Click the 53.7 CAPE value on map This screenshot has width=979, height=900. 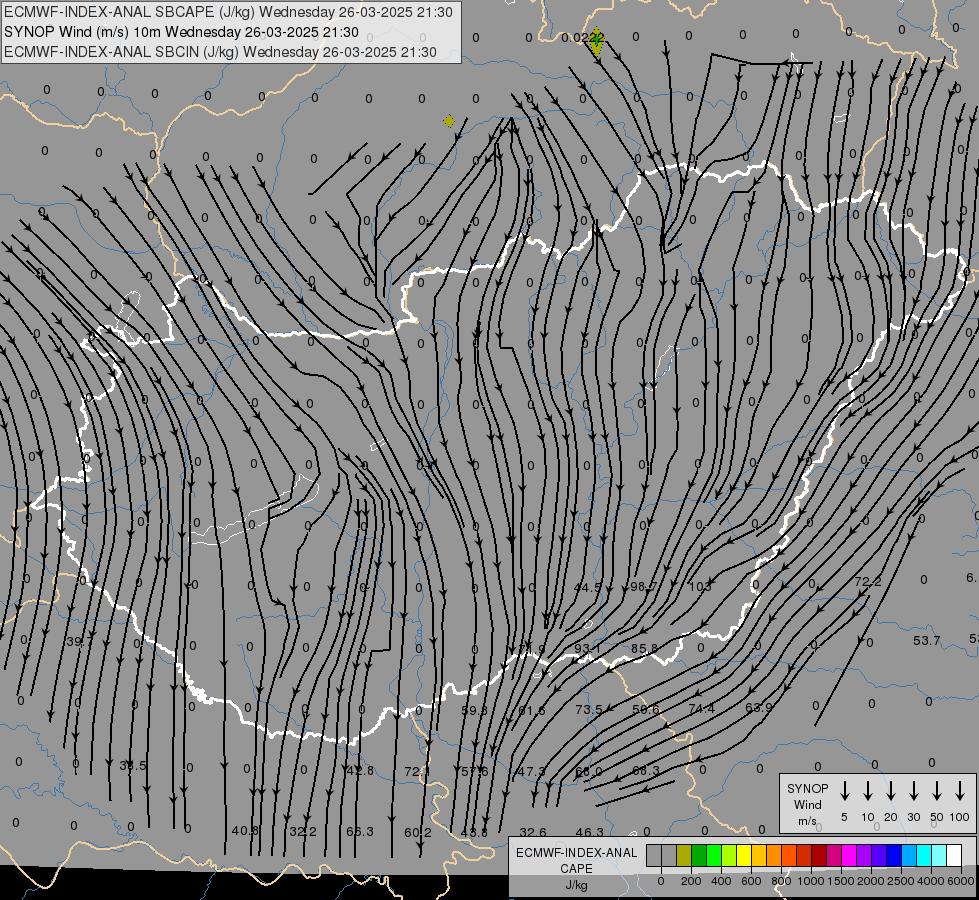tap(927, 640)
